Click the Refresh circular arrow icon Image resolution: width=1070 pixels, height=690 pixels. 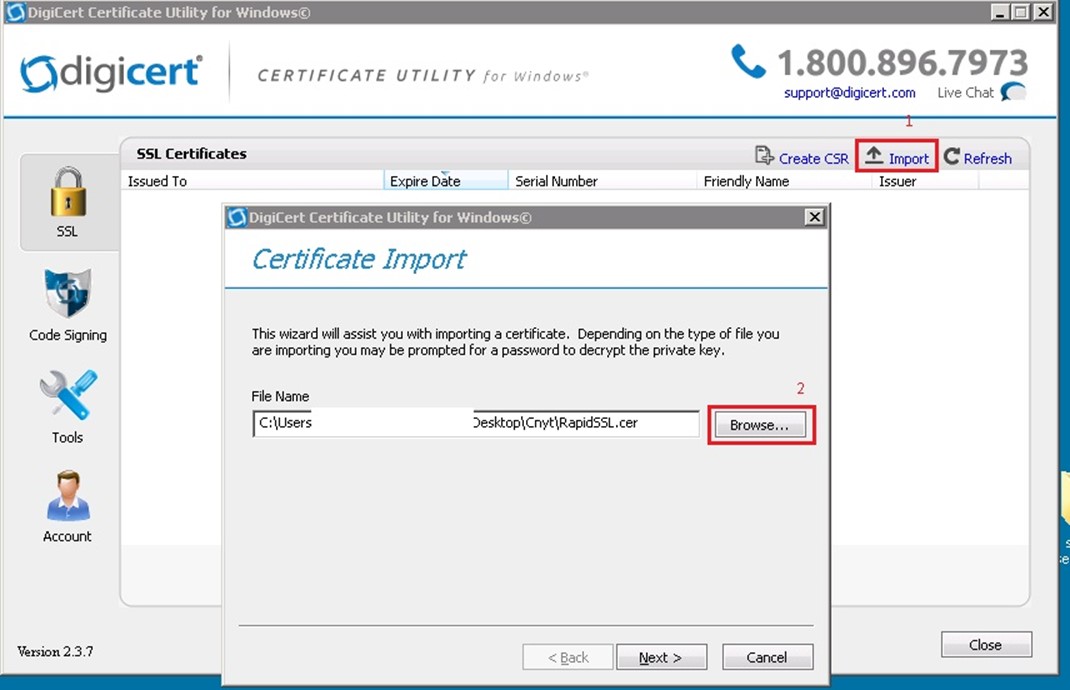tap(951, 157)
